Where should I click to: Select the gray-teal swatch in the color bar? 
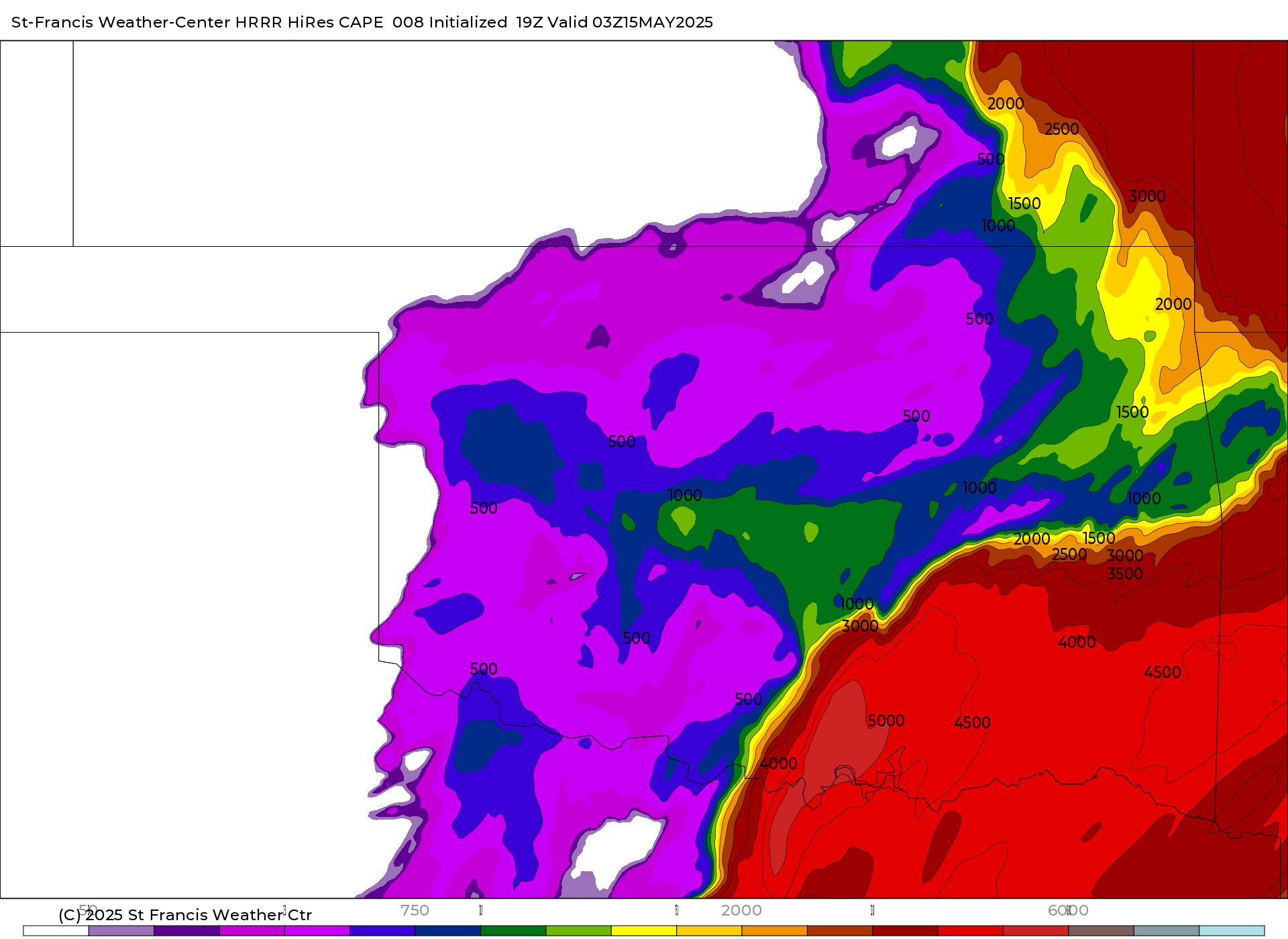click(x=1167, y=931)
